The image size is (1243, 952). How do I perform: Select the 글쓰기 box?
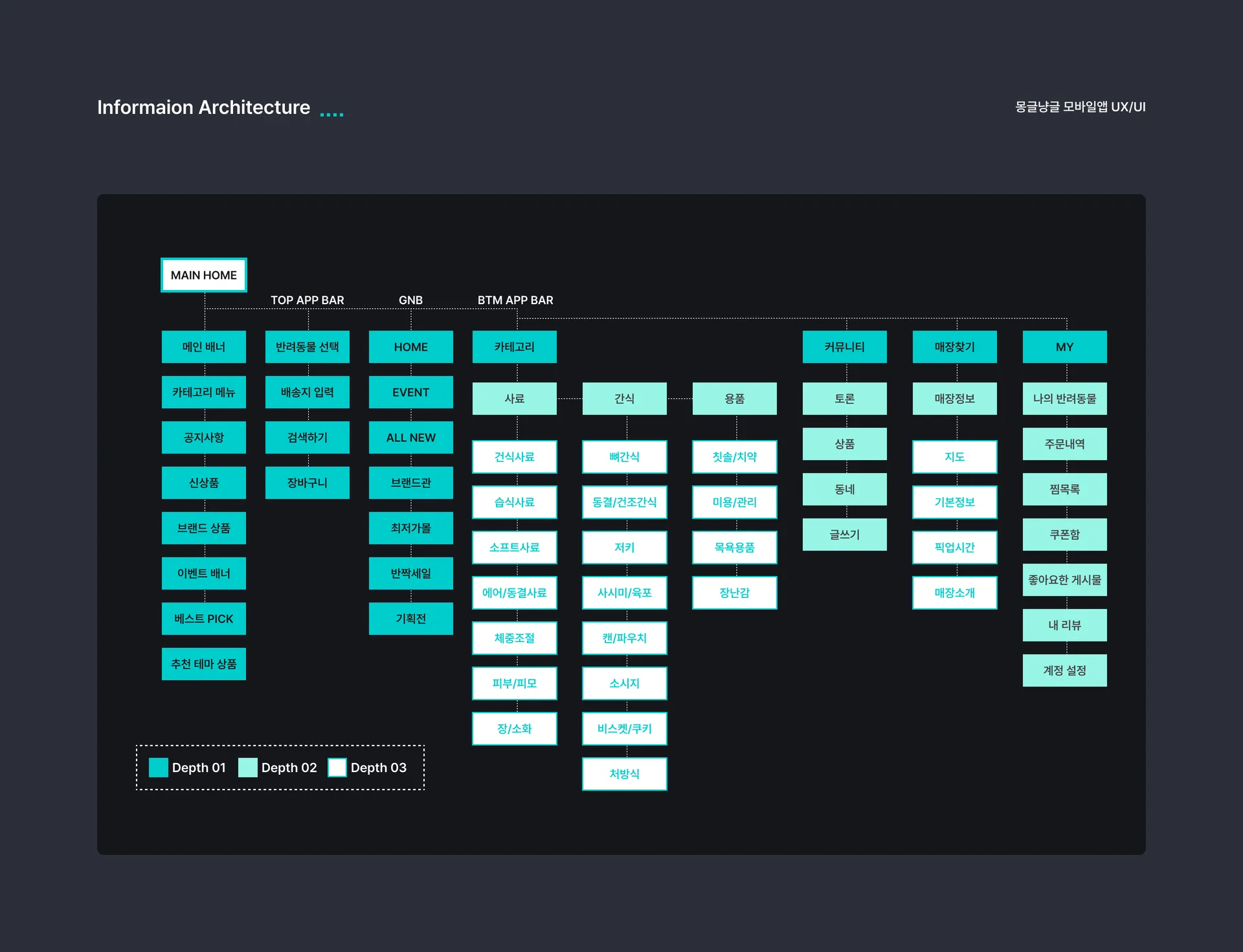845,535
